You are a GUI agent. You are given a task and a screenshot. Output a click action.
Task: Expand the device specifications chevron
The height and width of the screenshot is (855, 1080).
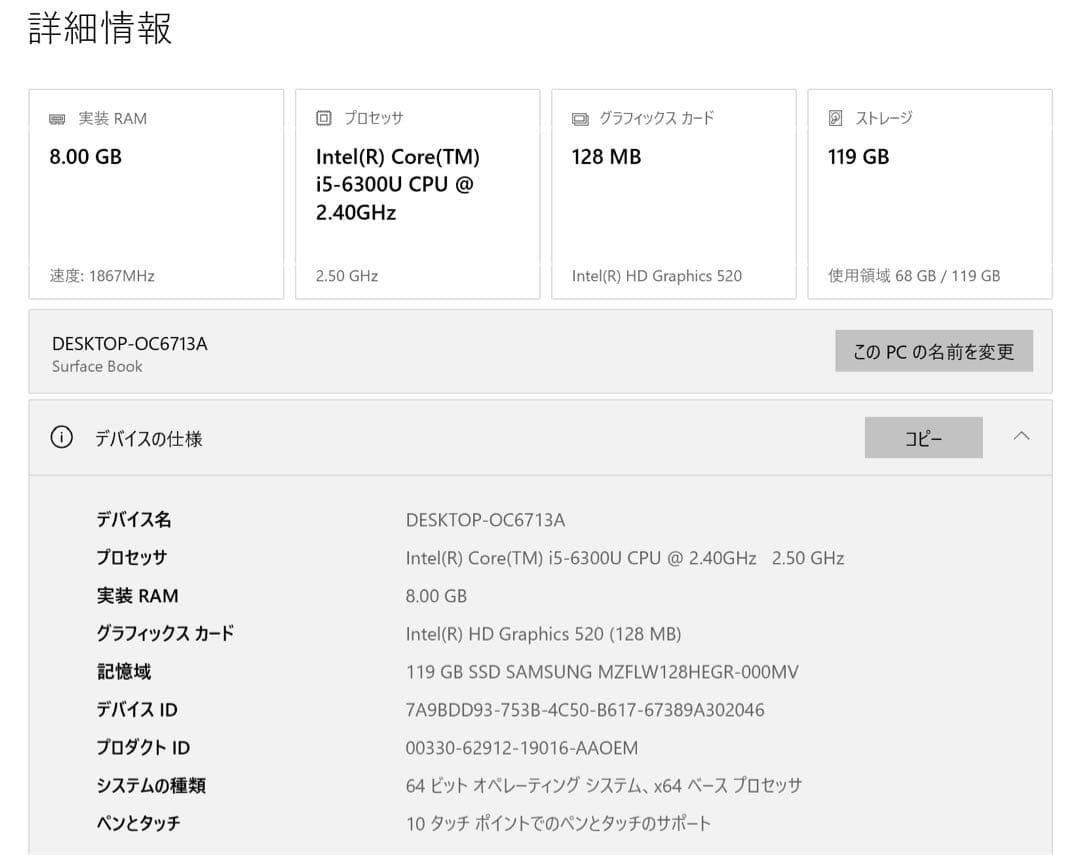tap(1022, 436)
